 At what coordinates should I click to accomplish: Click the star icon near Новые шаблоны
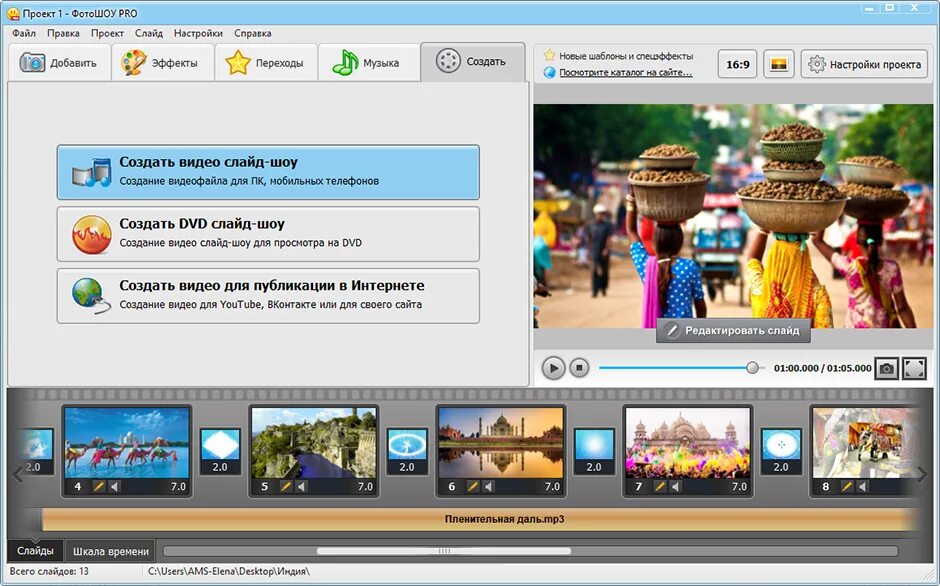point(550,55)
